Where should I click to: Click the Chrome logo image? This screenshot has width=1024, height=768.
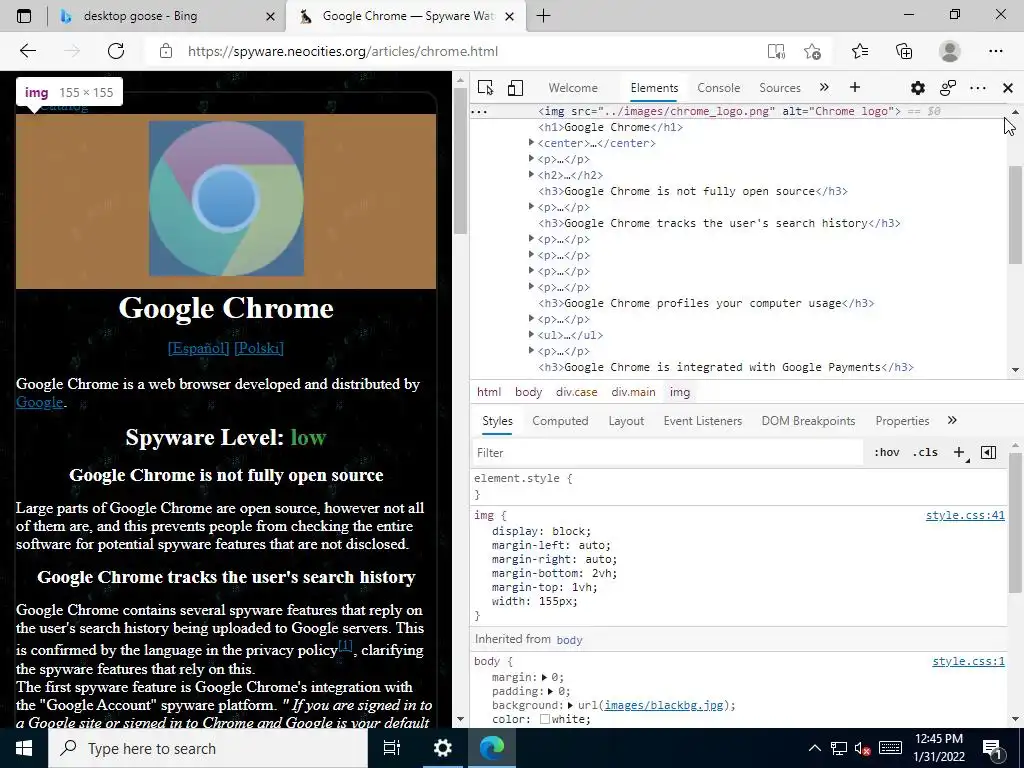(227, 199)
